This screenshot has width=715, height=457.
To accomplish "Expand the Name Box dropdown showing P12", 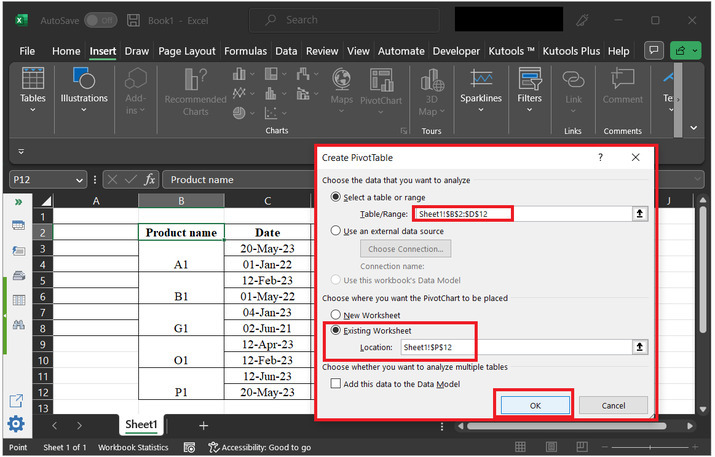I will pos(79,180).
